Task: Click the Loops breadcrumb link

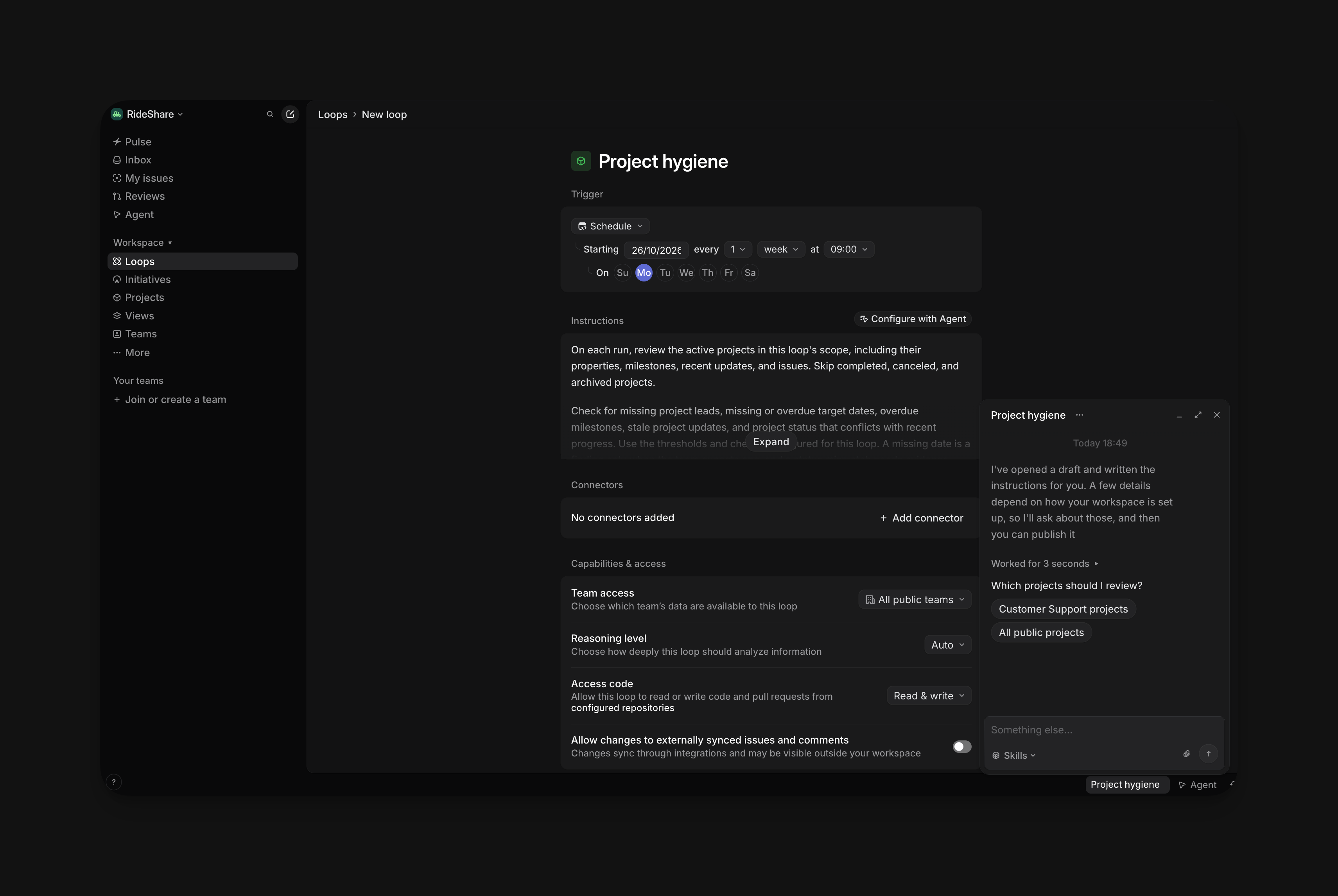Action: coord(333,114)
